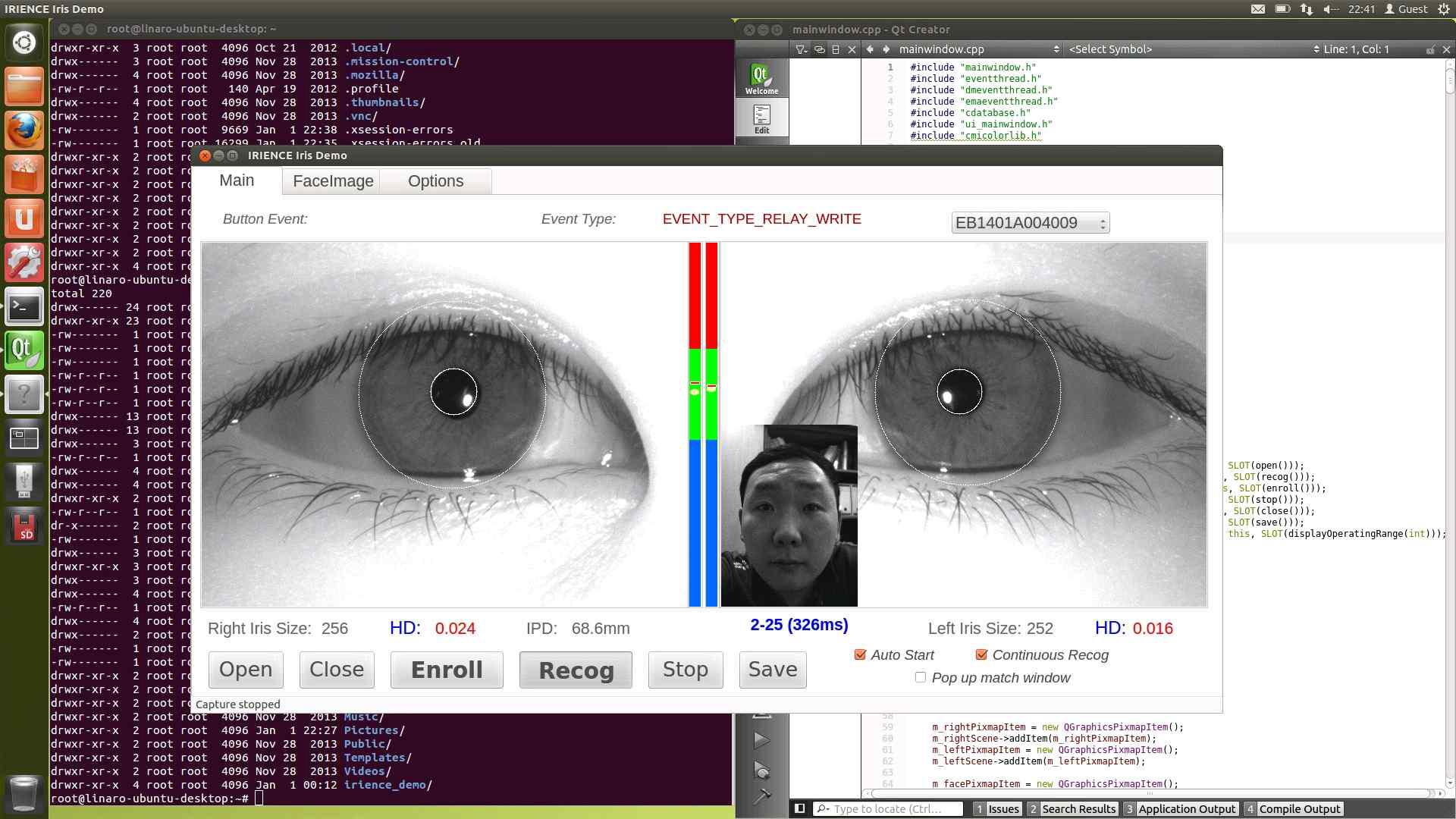Click Qt Creator synchronize-with-editor link icon
The image size is (1456, 819).
point(819,49)
